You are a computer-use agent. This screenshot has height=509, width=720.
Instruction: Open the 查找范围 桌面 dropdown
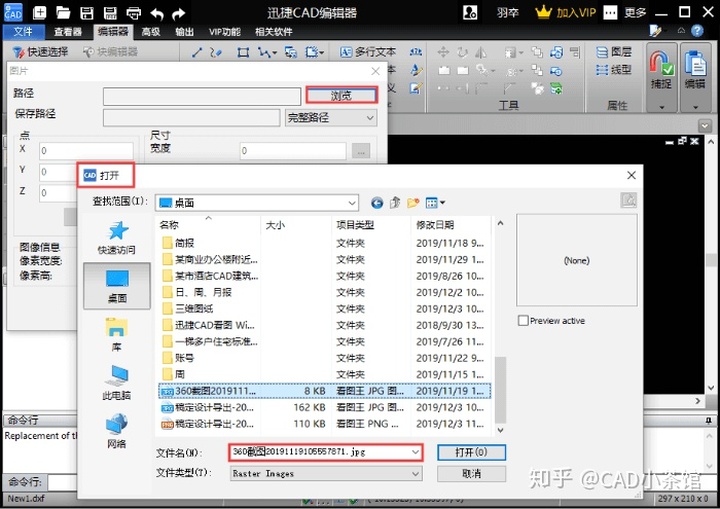[x=257, y=203]
